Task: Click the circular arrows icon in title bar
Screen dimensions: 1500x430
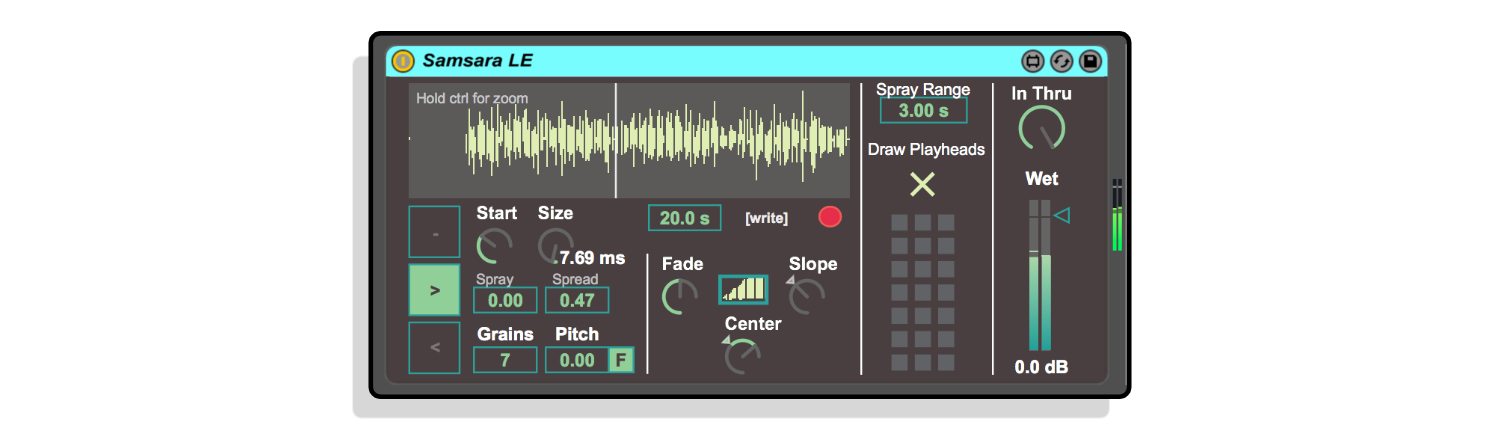Action: pos(1061,61)
